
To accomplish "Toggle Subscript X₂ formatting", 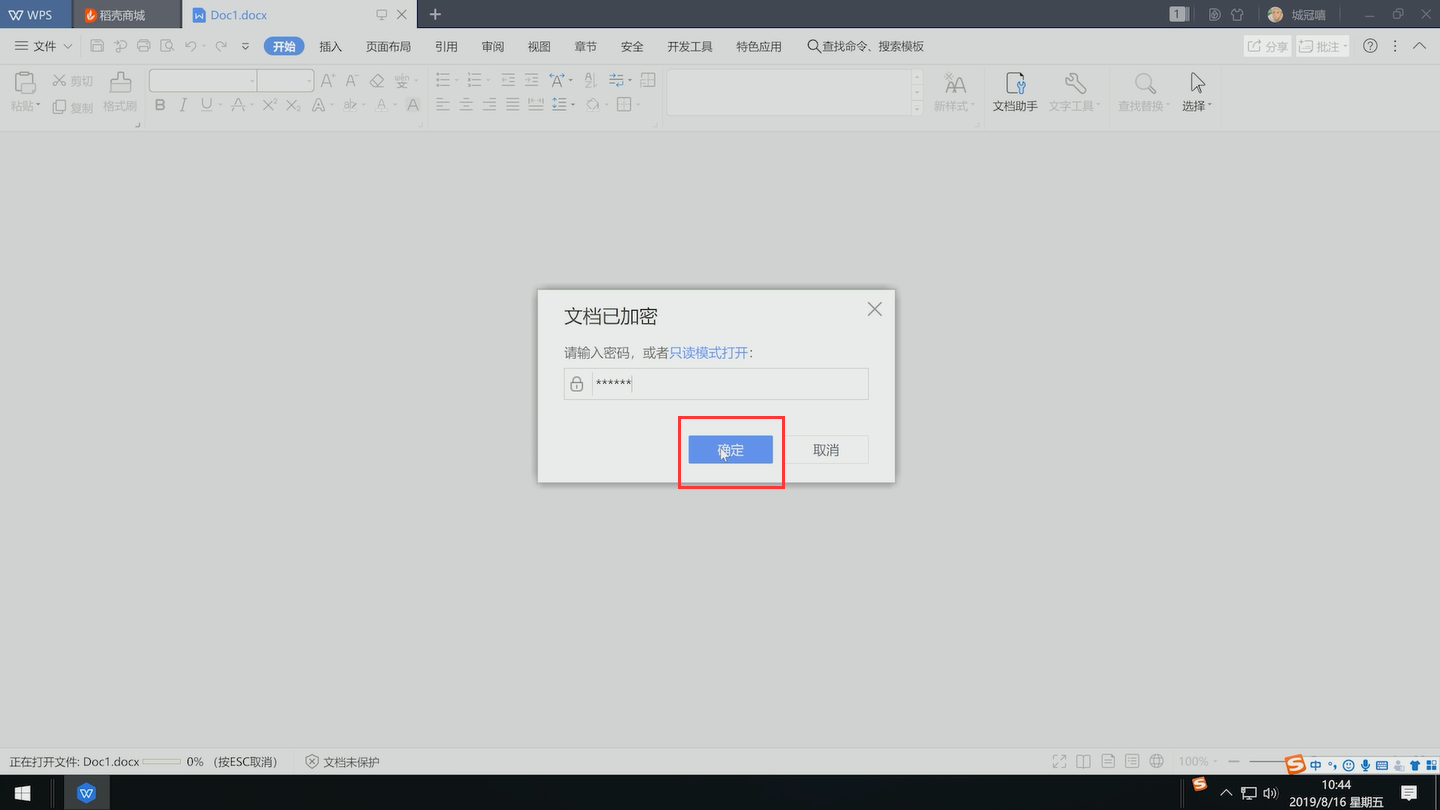I will (x=293, y=105).
